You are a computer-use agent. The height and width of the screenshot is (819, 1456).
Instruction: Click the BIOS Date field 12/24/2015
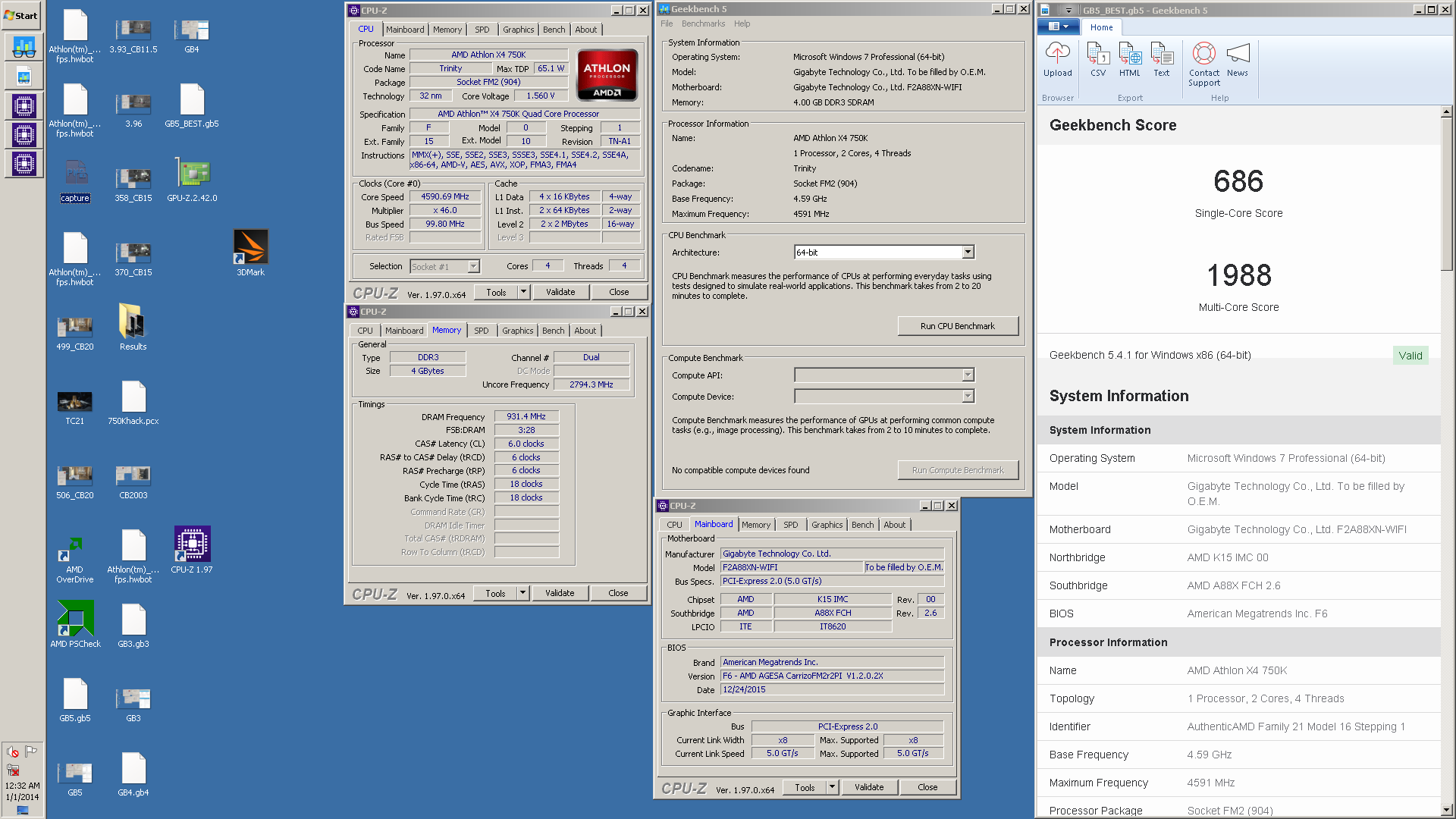832,689
